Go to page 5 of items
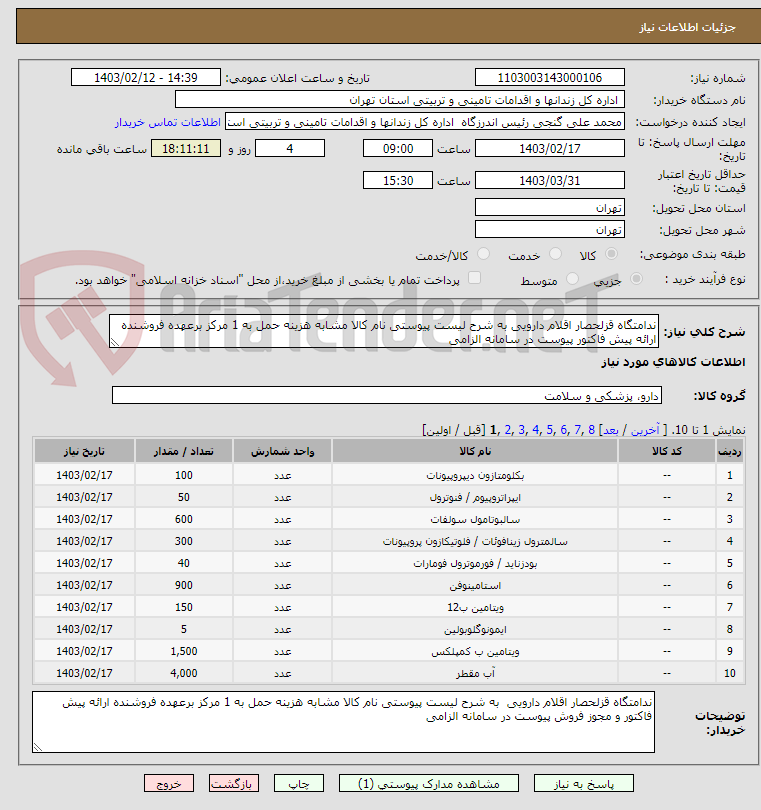Image resolution: width=761 pixels, height=810 pixels. coord(549,430)
